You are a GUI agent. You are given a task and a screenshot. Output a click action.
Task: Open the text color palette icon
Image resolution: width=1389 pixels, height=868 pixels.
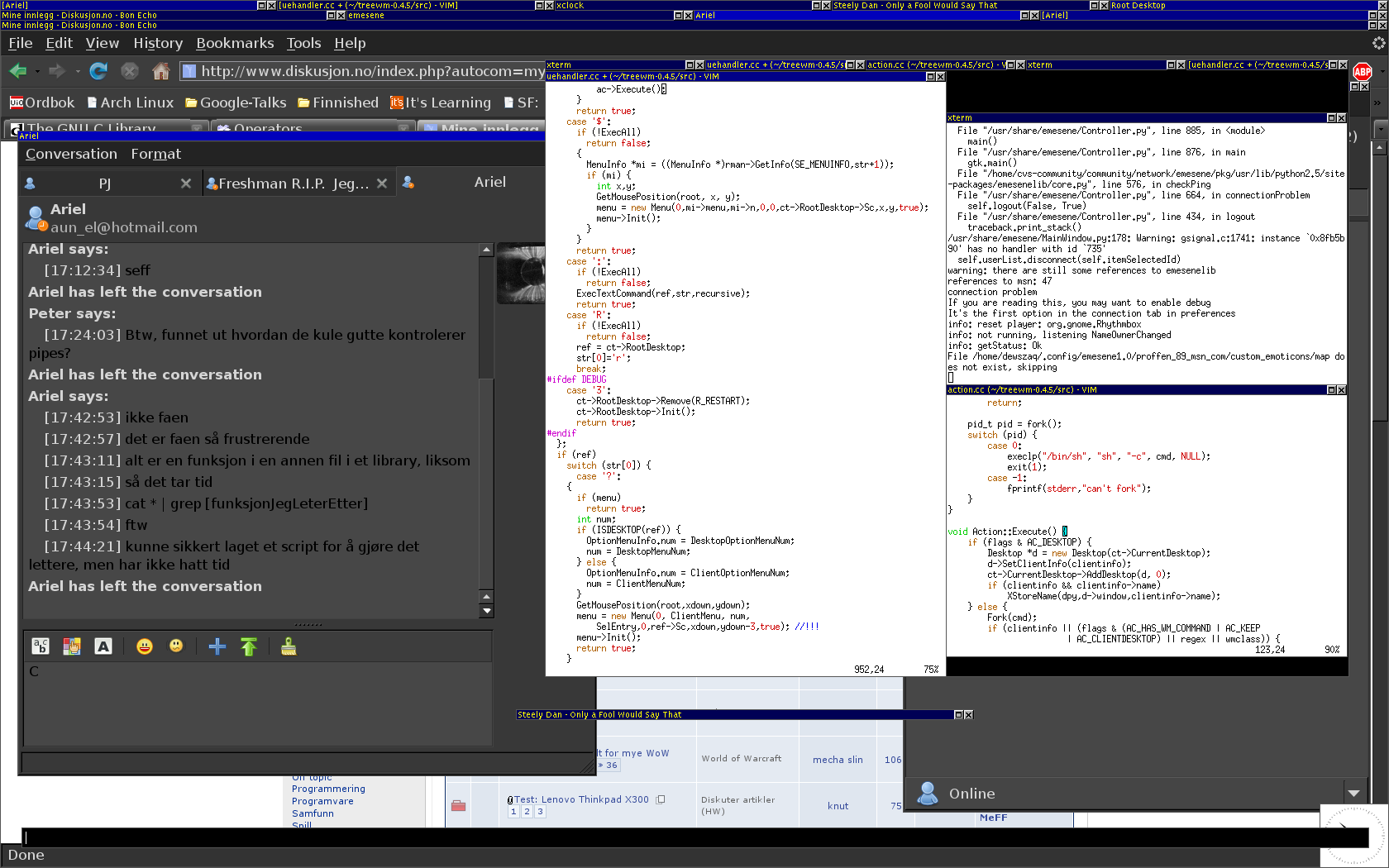72,646
